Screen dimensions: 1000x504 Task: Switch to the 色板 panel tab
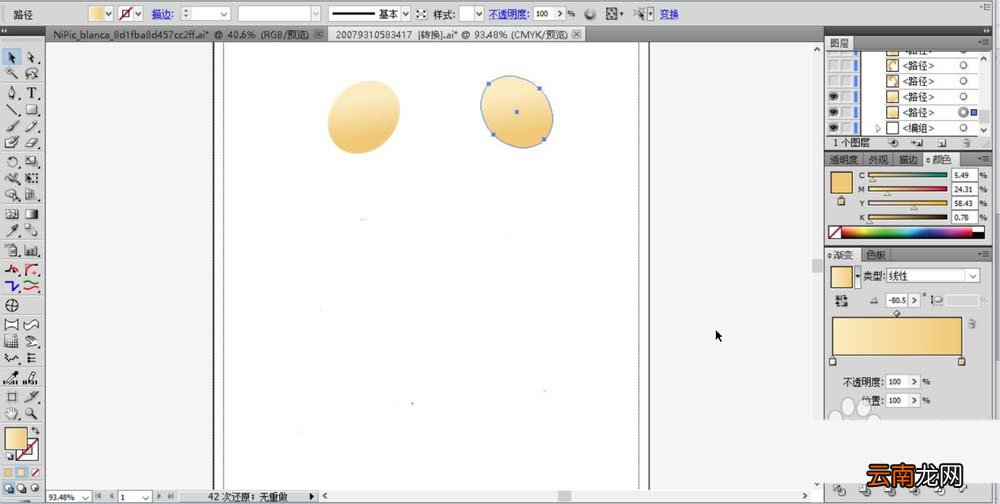pos(876,255)
